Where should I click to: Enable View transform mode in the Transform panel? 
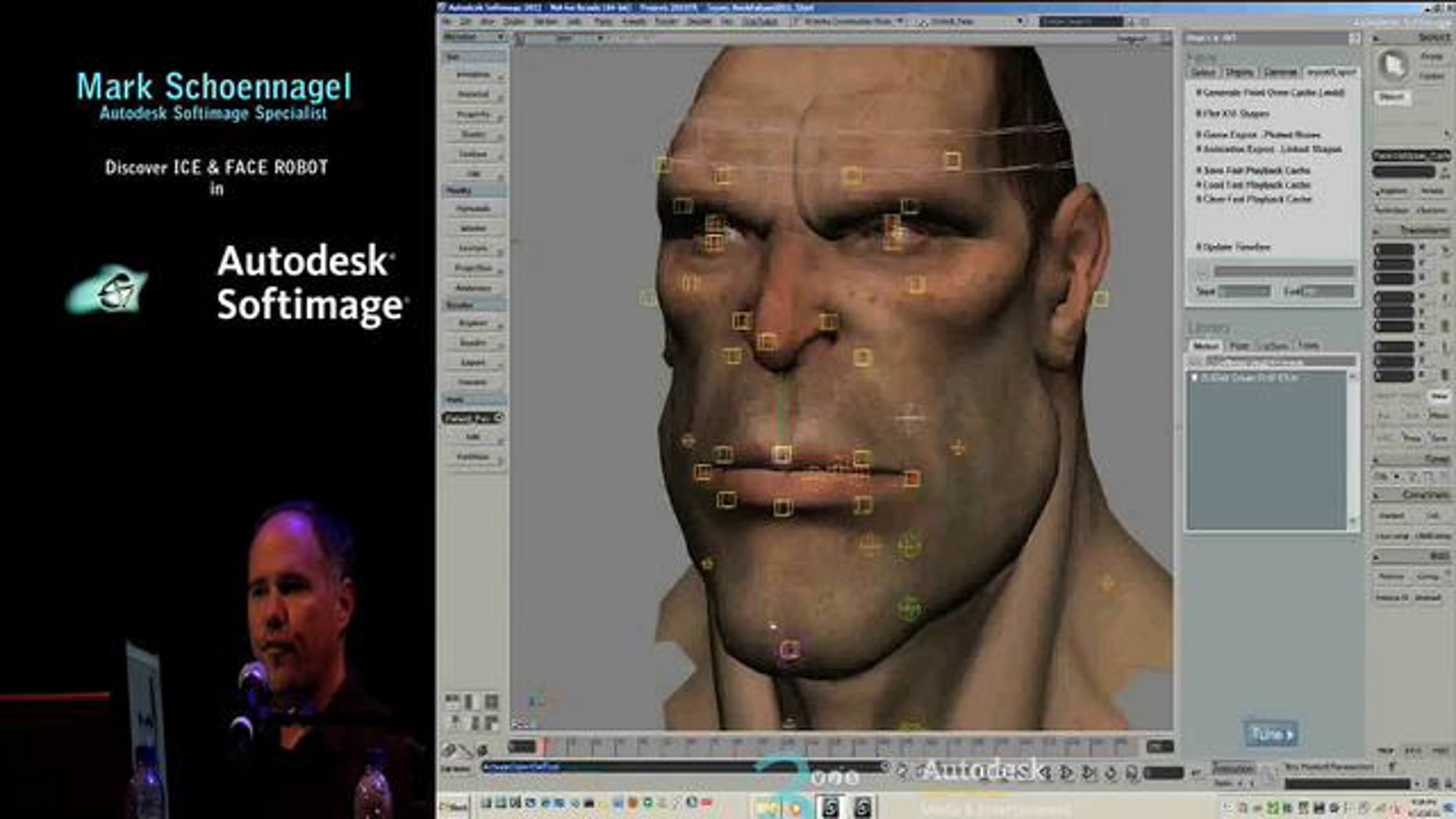point(1439,396)
